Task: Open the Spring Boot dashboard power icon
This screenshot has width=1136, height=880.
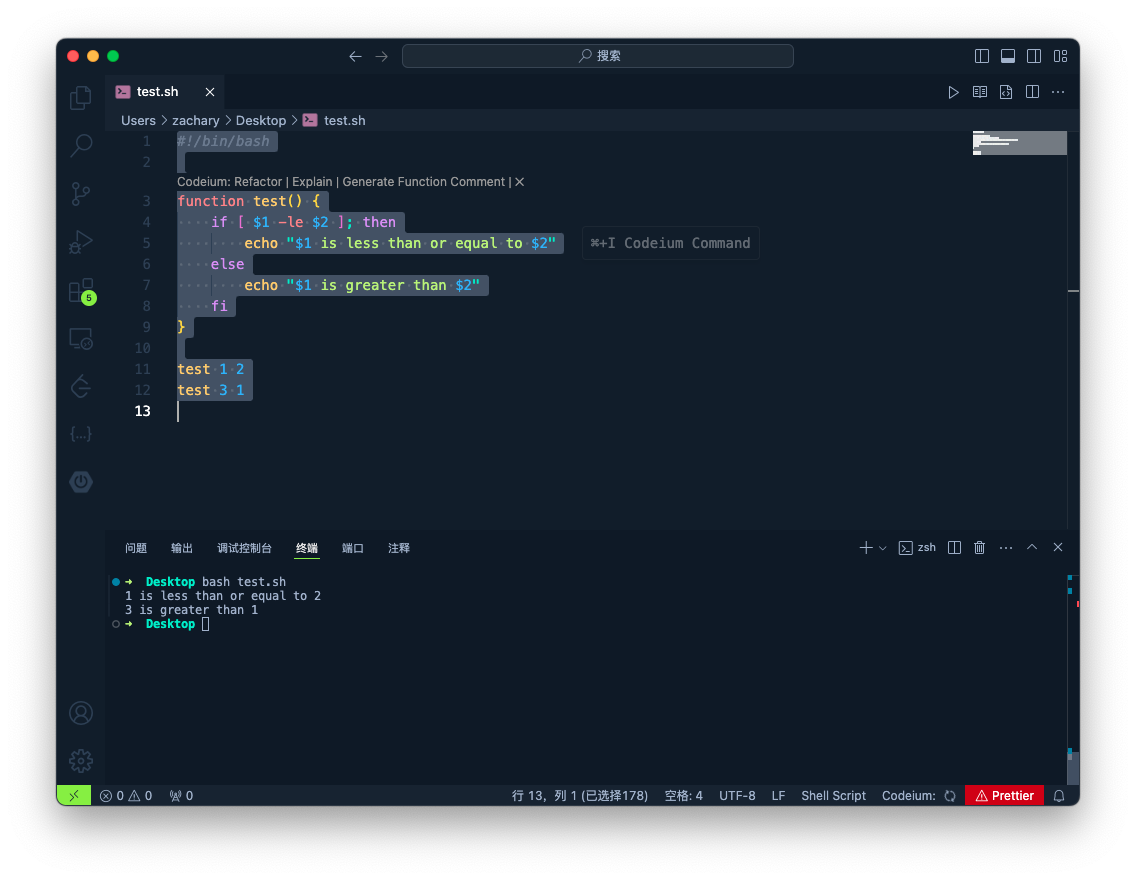Action: tap(80, 482)
